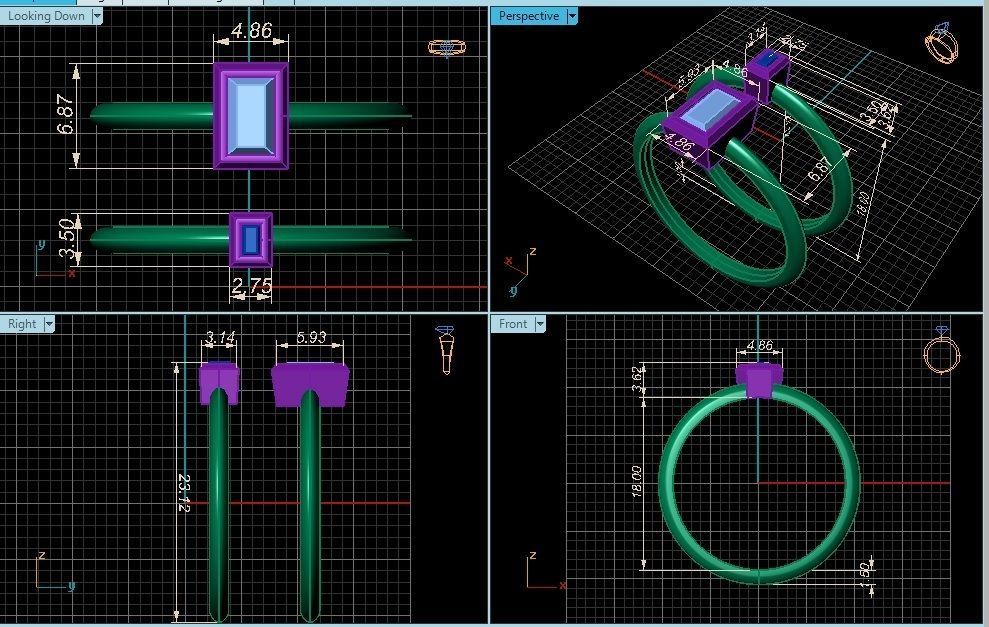Select the 18.00 dimension in Front view
The width and height of the screenshot is (989, 627).
pyautogui.click(x=636, y=483)
